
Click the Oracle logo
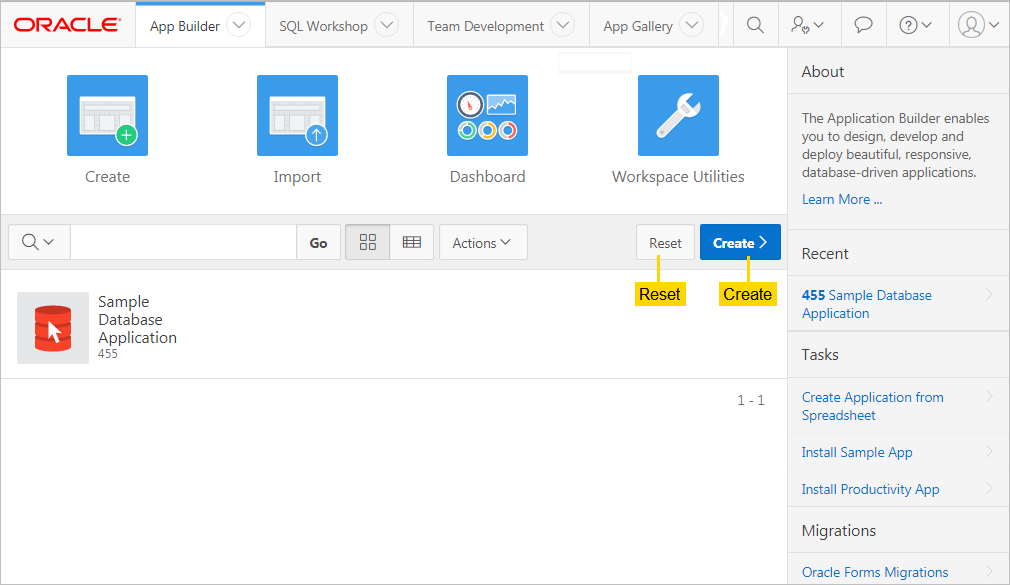coord(68,25)
